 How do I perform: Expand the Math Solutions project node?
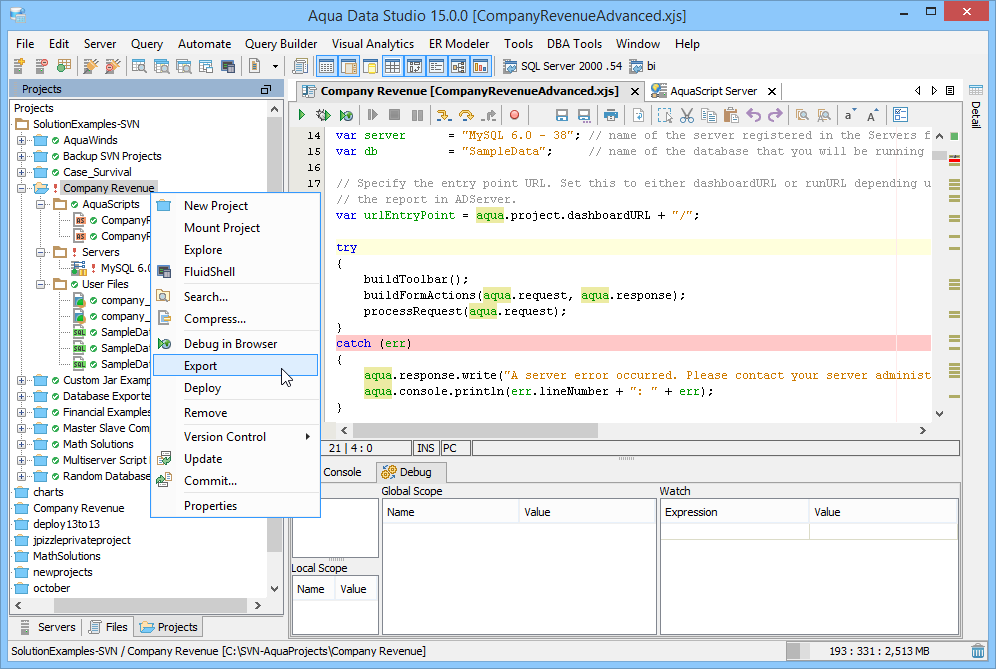point(21,445)
